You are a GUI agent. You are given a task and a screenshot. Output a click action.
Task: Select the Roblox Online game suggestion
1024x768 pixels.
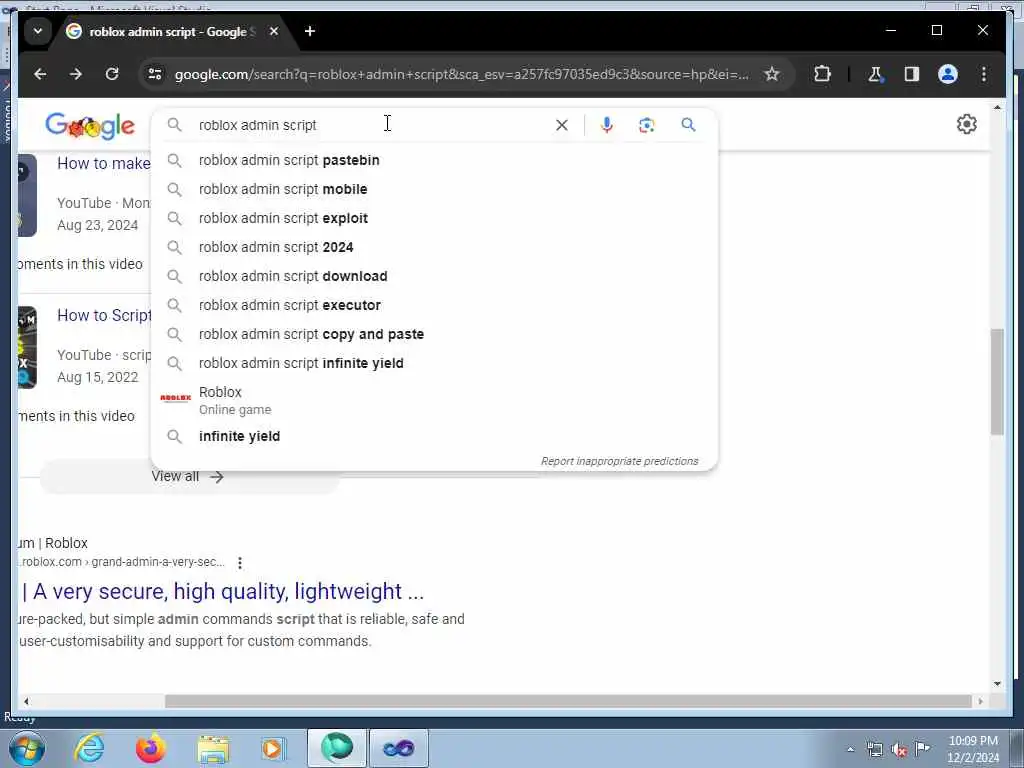434,400
